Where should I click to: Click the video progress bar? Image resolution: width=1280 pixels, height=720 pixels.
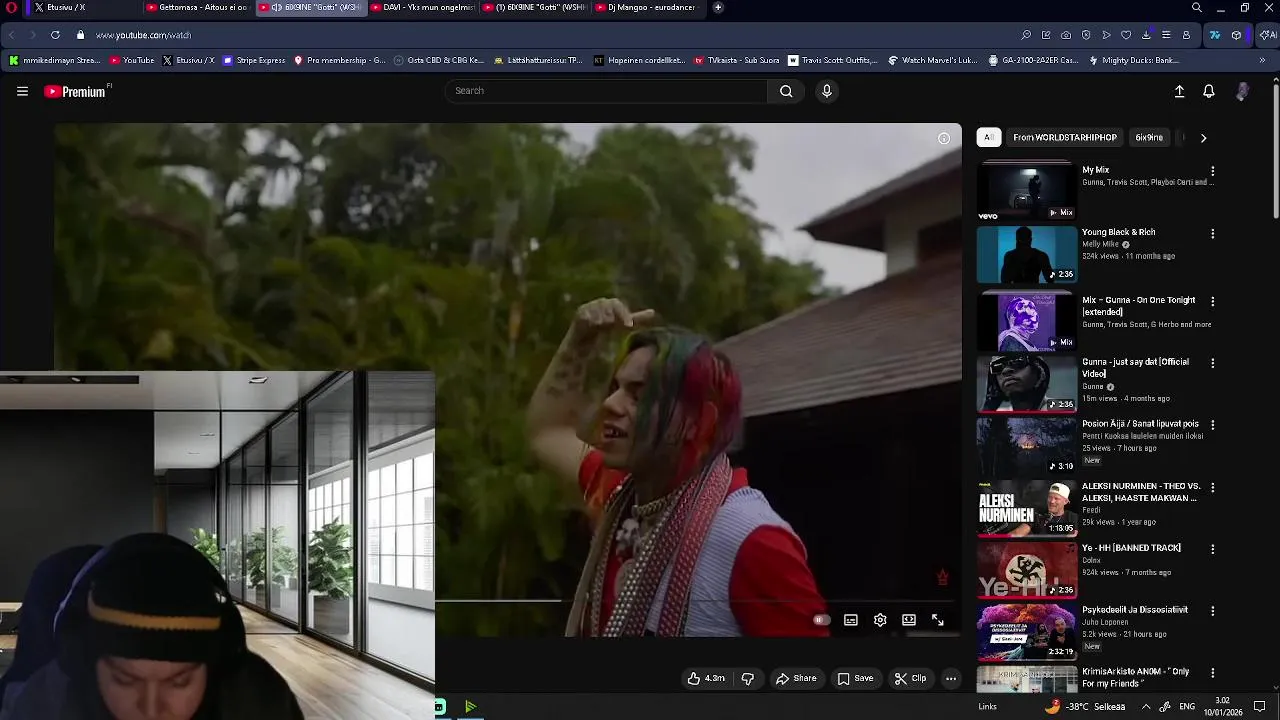pos(697,601)
